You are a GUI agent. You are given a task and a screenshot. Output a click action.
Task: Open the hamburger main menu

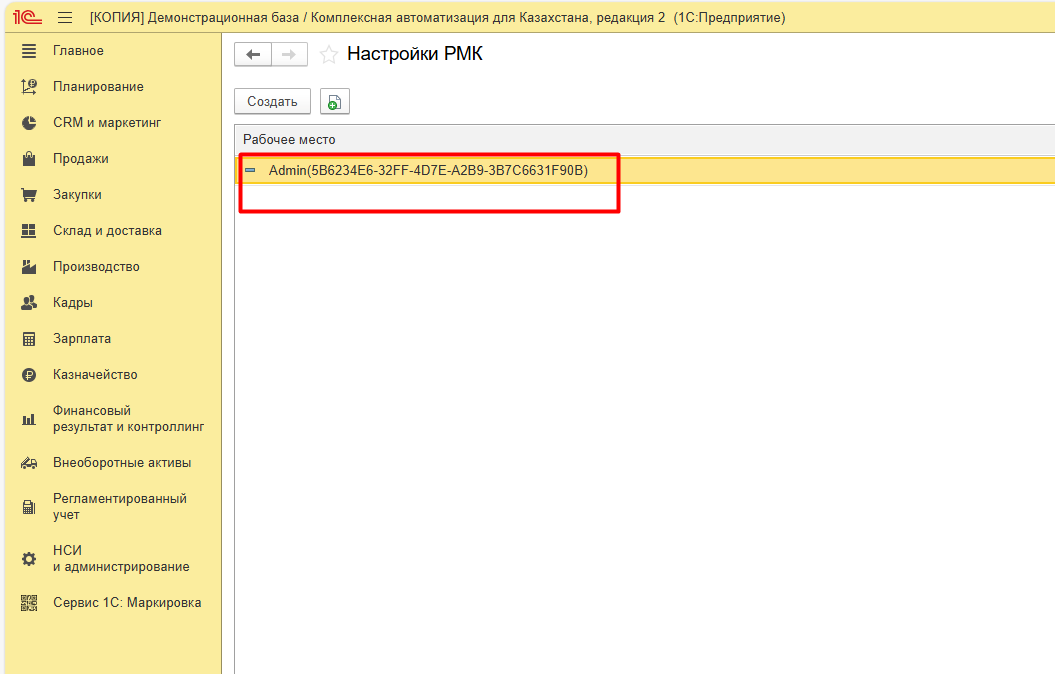(x=65, y=18)
